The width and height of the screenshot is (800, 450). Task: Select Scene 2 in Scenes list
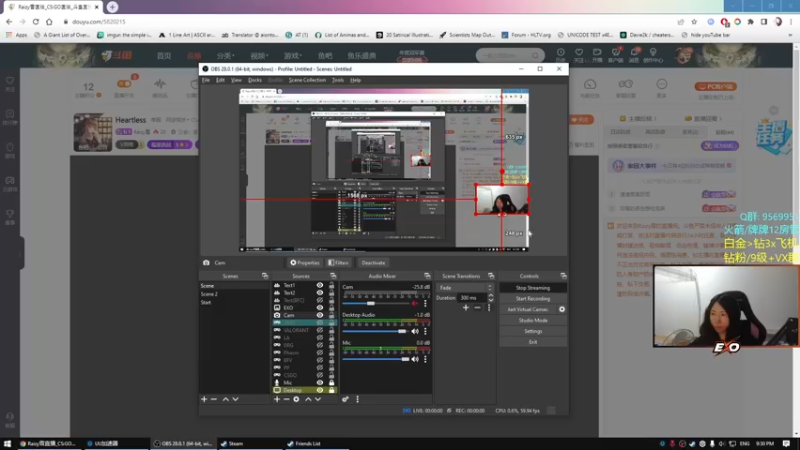(209, 294)
